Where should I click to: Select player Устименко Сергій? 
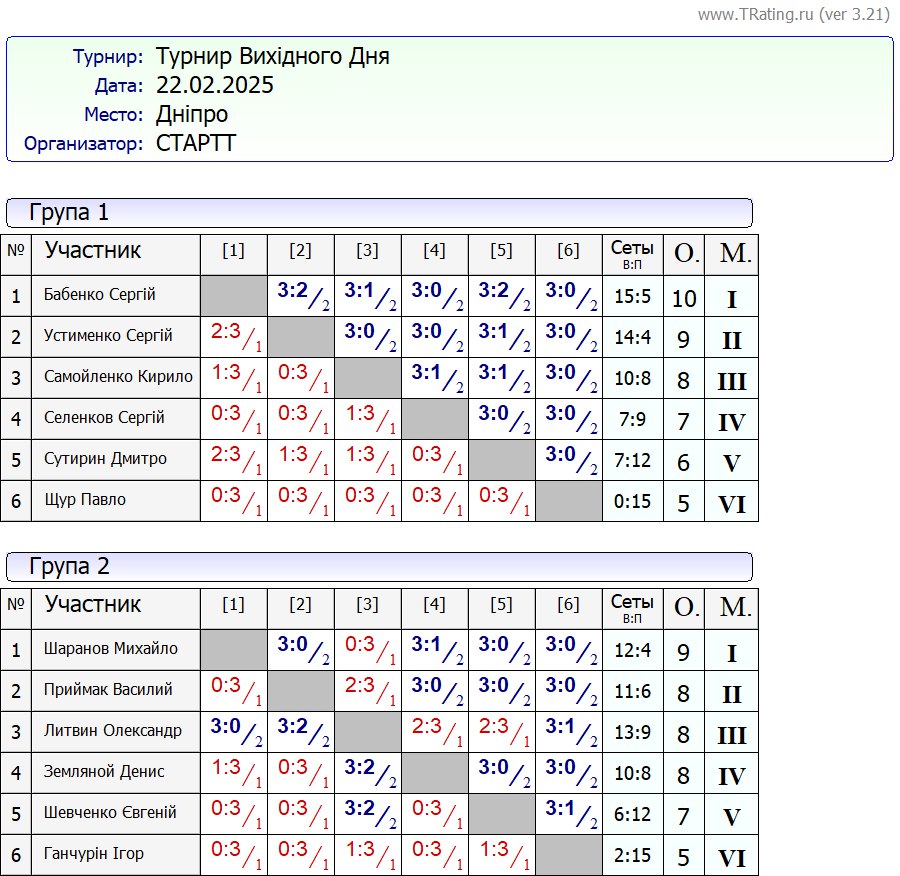coord(108,336)
